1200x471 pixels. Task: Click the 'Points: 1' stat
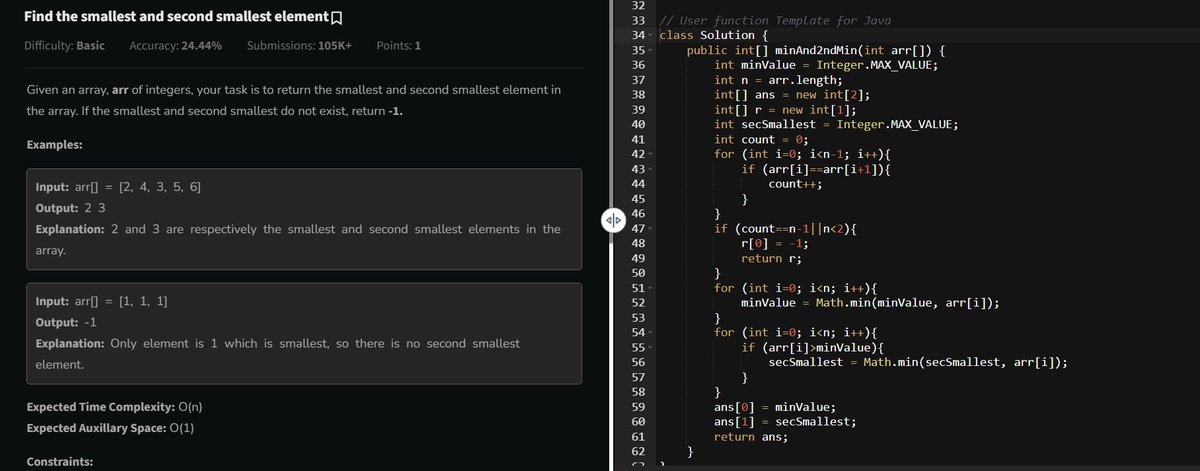pyautogui.click(x=398, y=46)
